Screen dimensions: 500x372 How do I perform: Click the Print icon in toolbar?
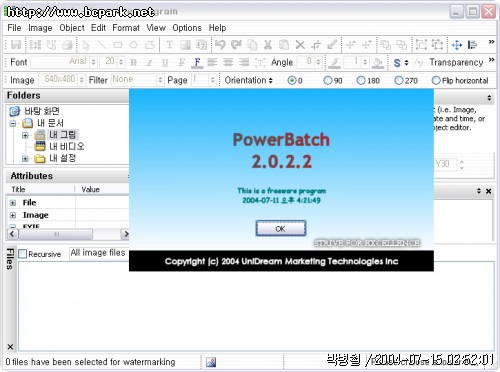click(68, 45)
